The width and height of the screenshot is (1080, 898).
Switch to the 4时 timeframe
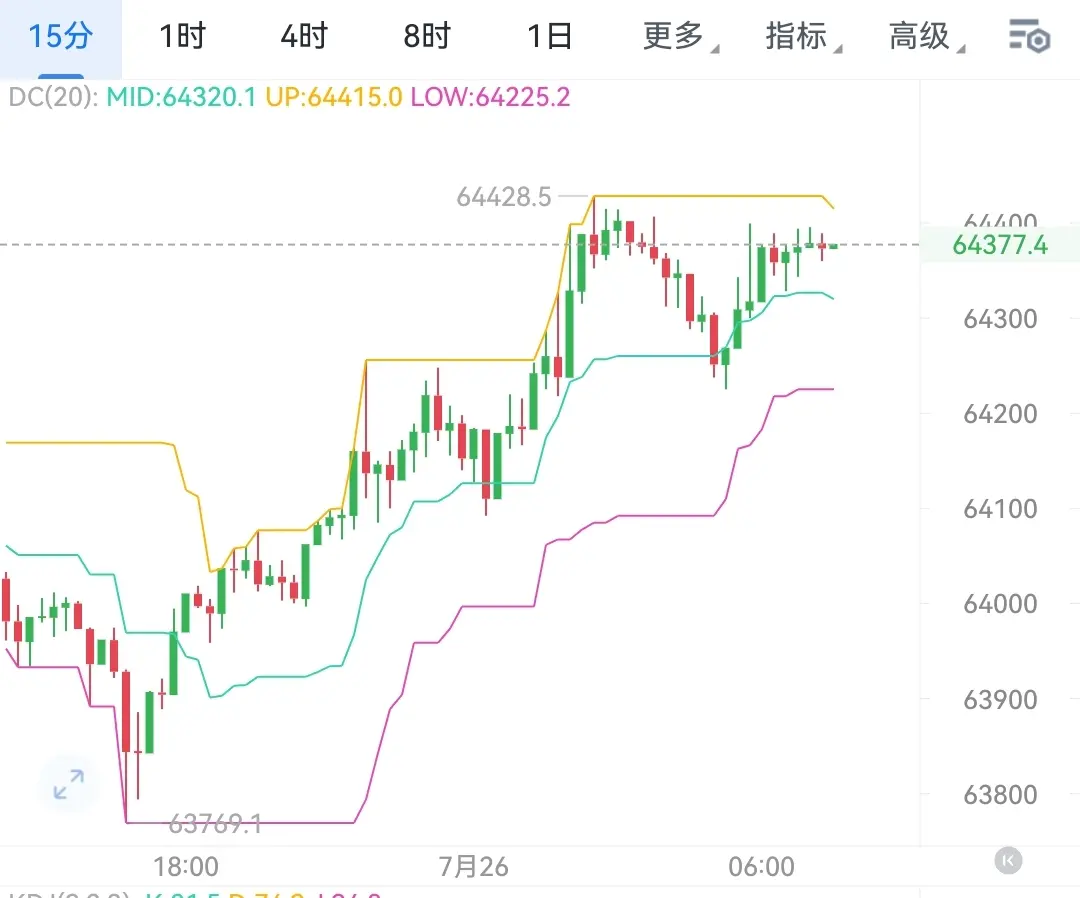304,36
